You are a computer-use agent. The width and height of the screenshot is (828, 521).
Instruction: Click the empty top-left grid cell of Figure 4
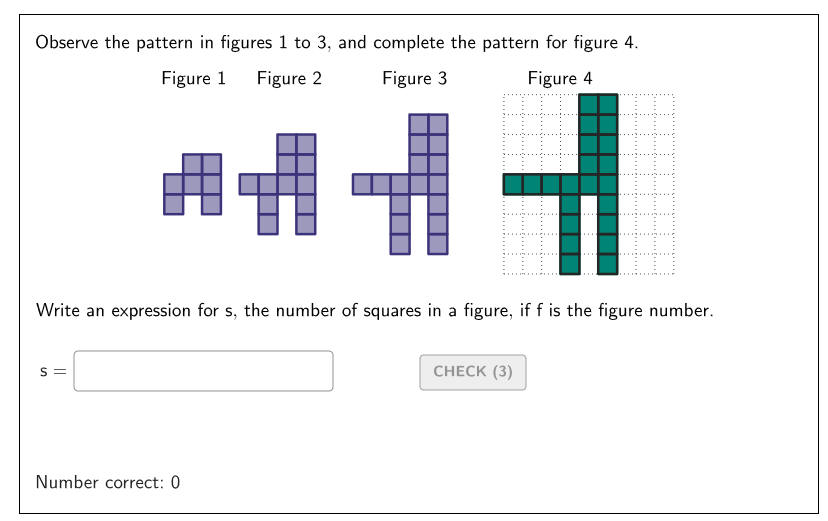(513, 105)
